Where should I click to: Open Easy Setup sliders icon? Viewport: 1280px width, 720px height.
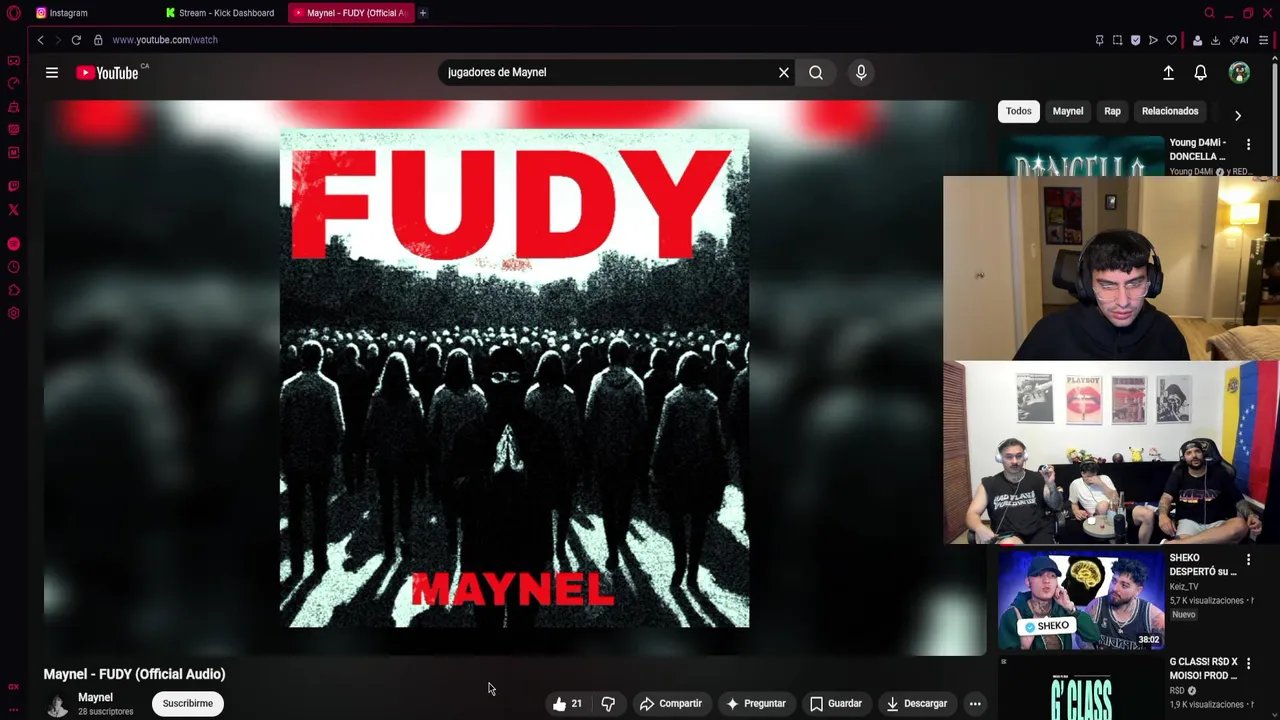coord(1264,40)
